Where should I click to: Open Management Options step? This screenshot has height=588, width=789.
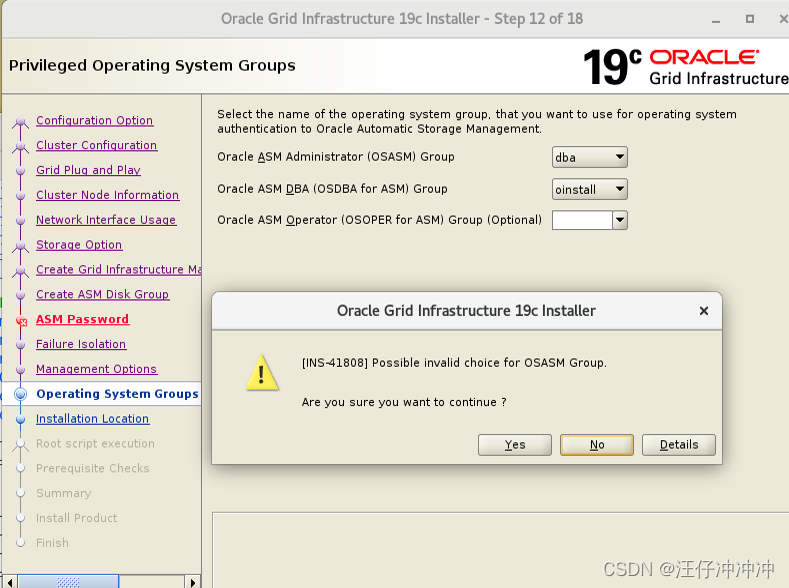pyautogui.click(x=97, y=369)
